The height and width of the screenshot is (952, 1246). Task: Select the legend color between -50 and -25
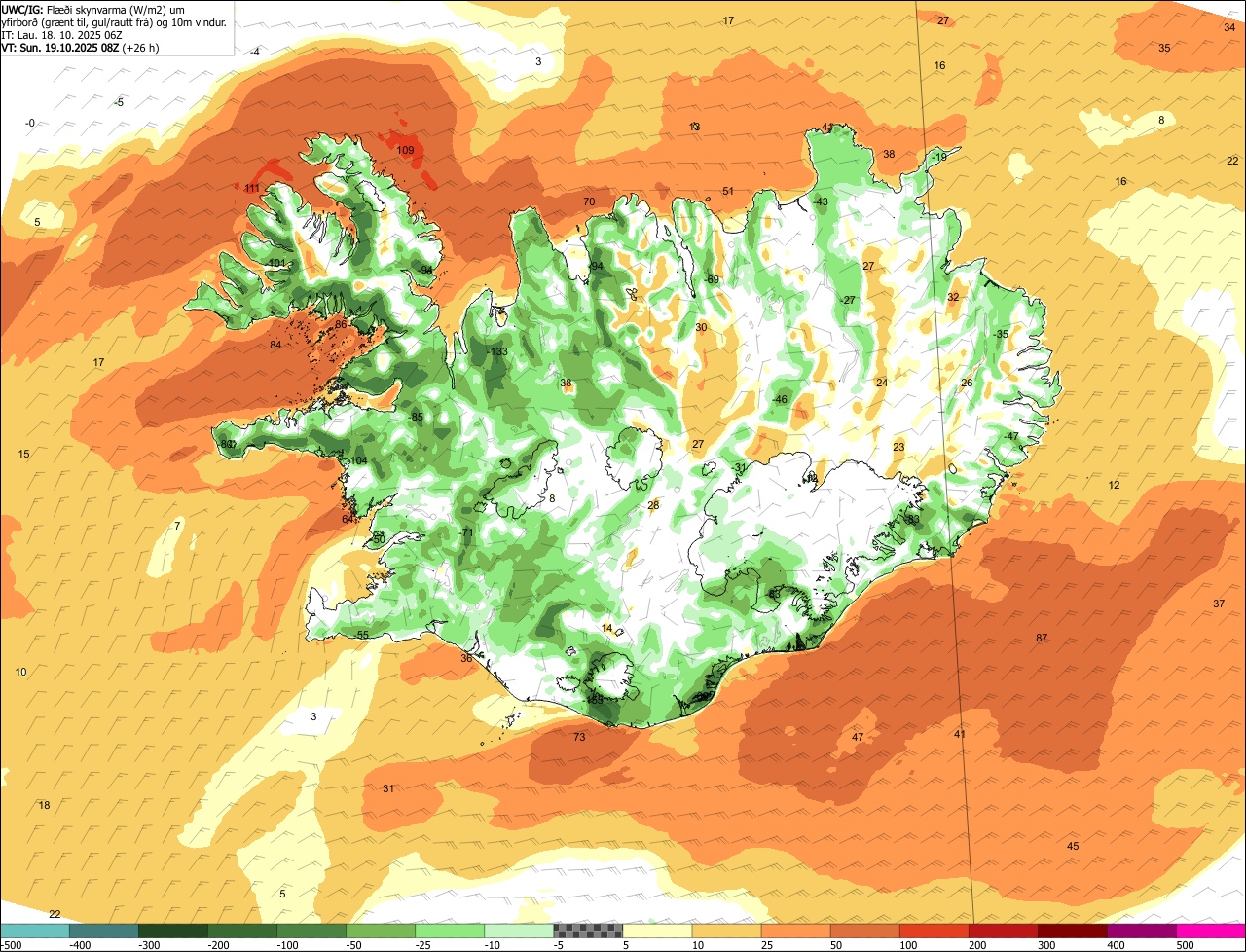(381, 931)
